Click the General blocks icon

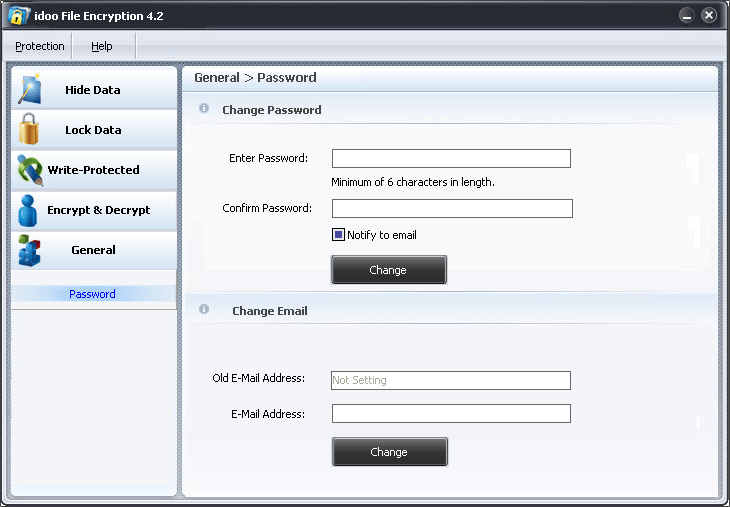(29, 250)
